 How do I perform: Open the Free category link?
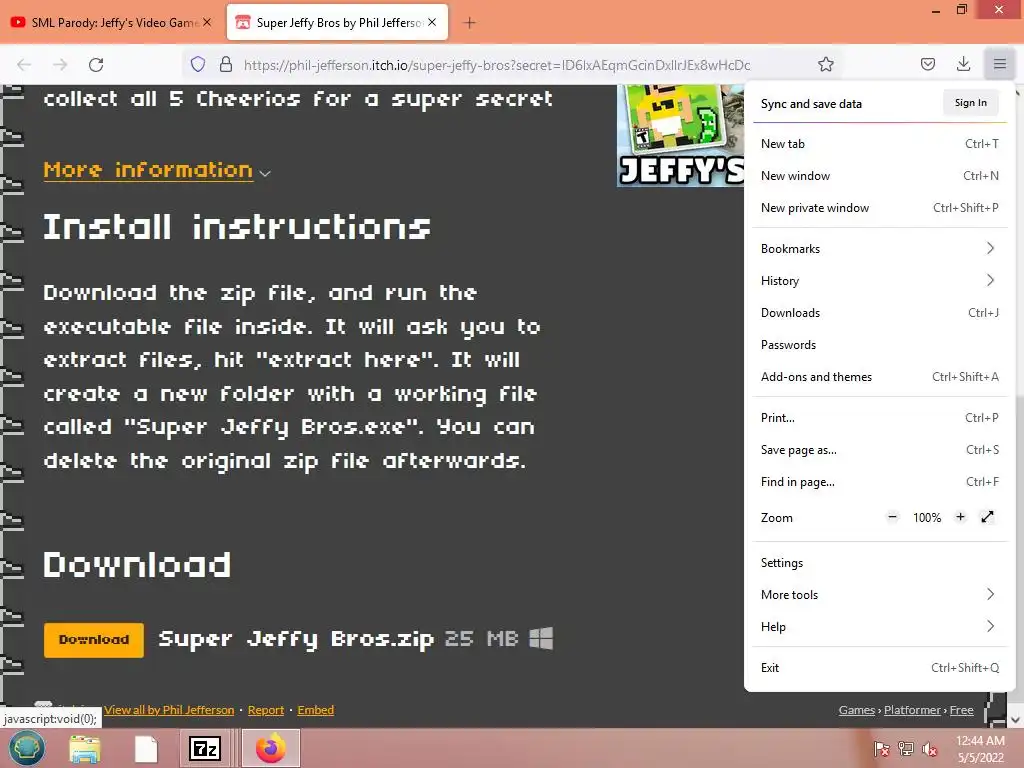pyautogui.click(x=961, y=710)
